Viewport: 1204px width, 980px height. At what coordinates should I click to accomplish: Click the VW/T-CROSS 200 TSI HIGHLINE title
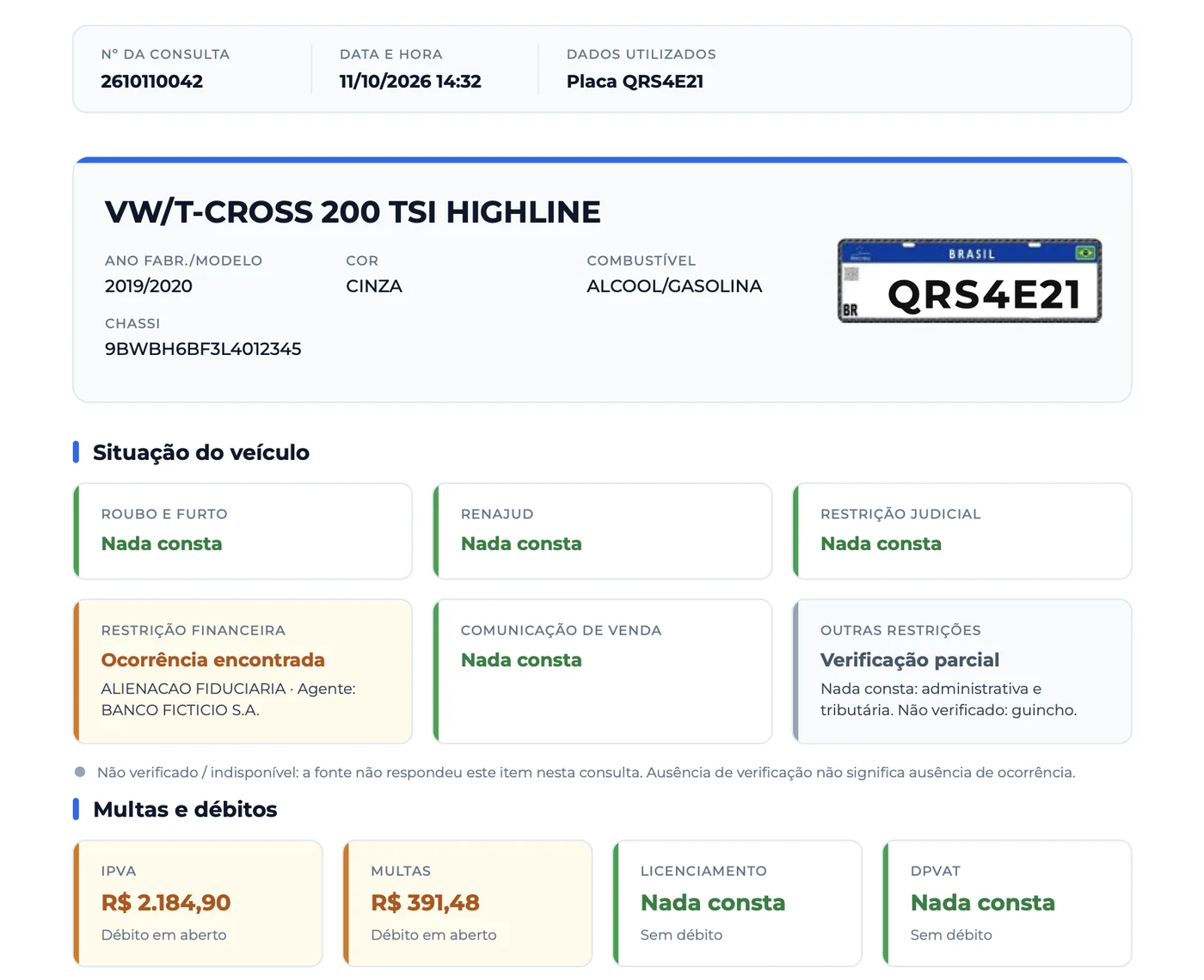353,211
